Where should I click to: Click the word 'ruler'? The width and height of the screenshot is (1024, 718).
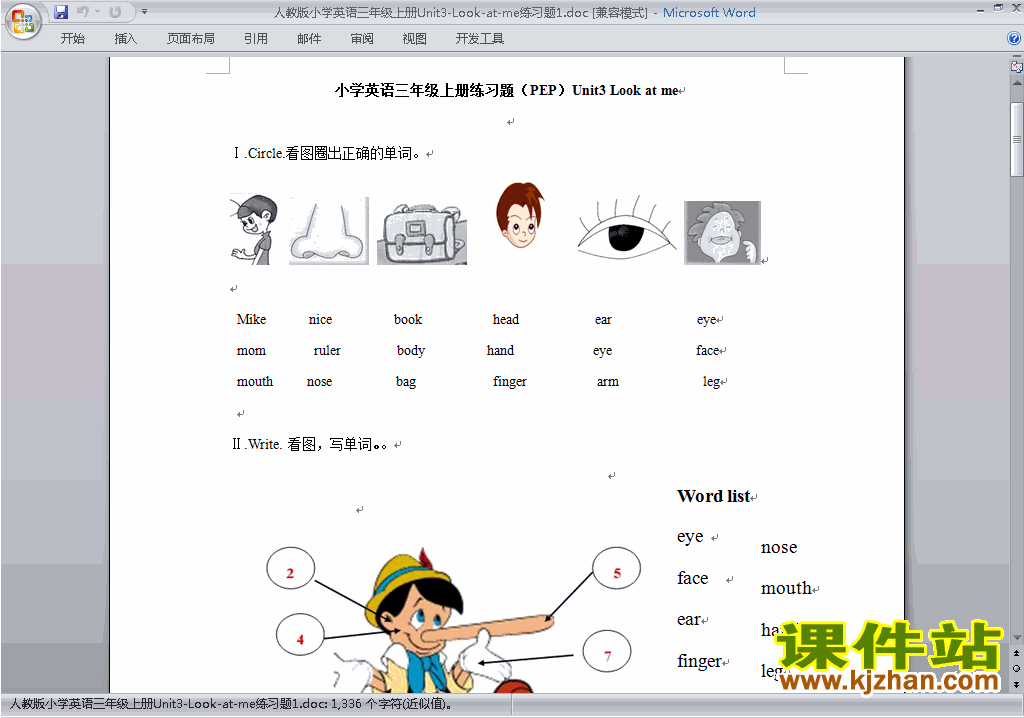(x=327, y=351)
